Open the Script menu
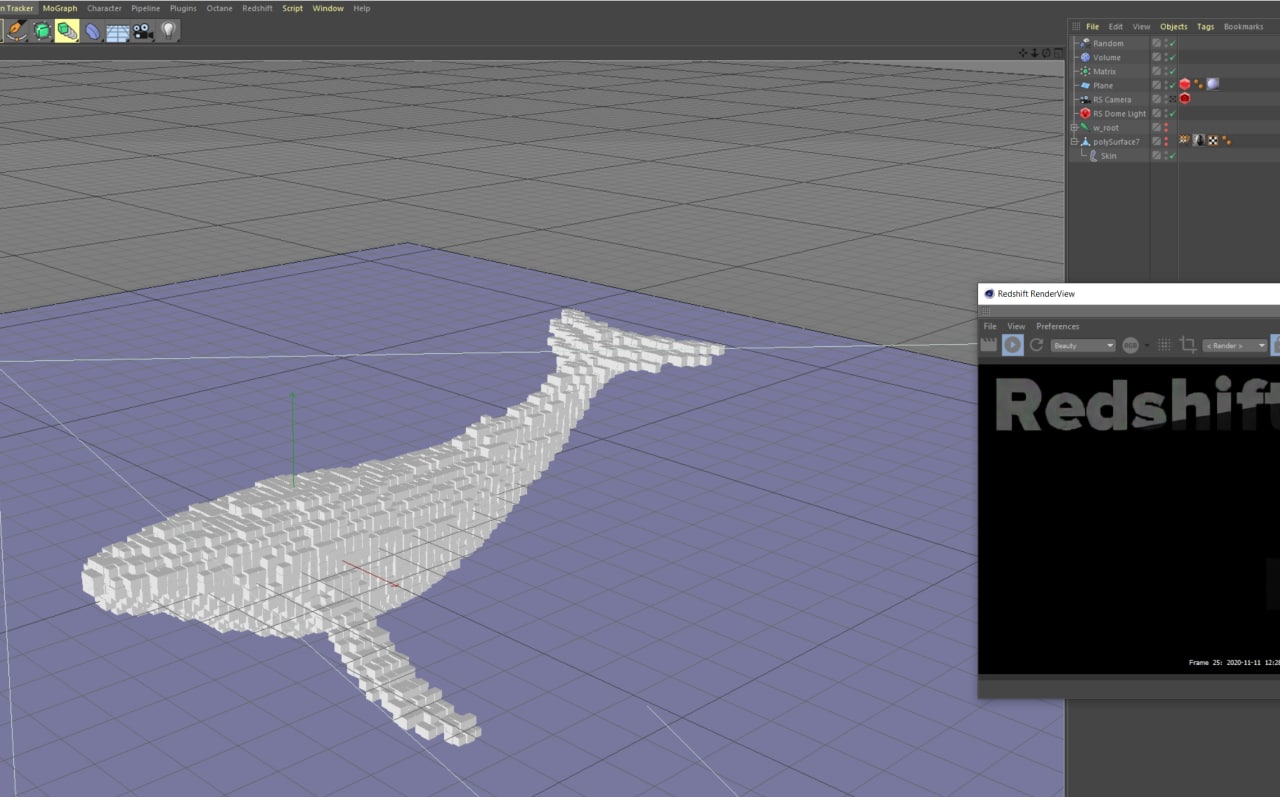The height and width of the screenshot is (797, 1280). pos(292,8)
